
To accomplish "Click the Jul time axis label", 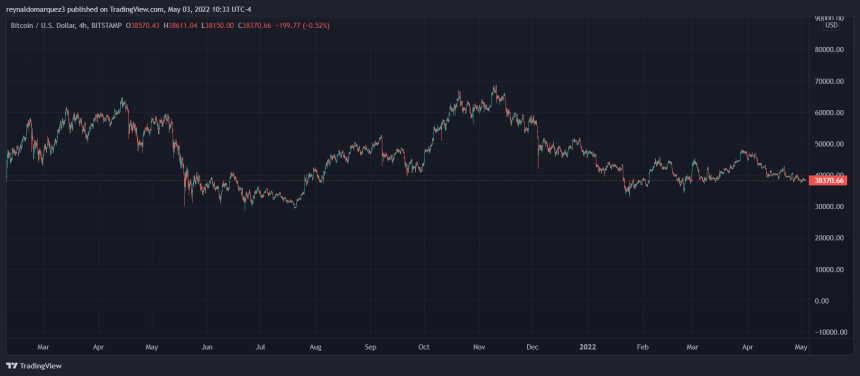I will pos(261,347).
